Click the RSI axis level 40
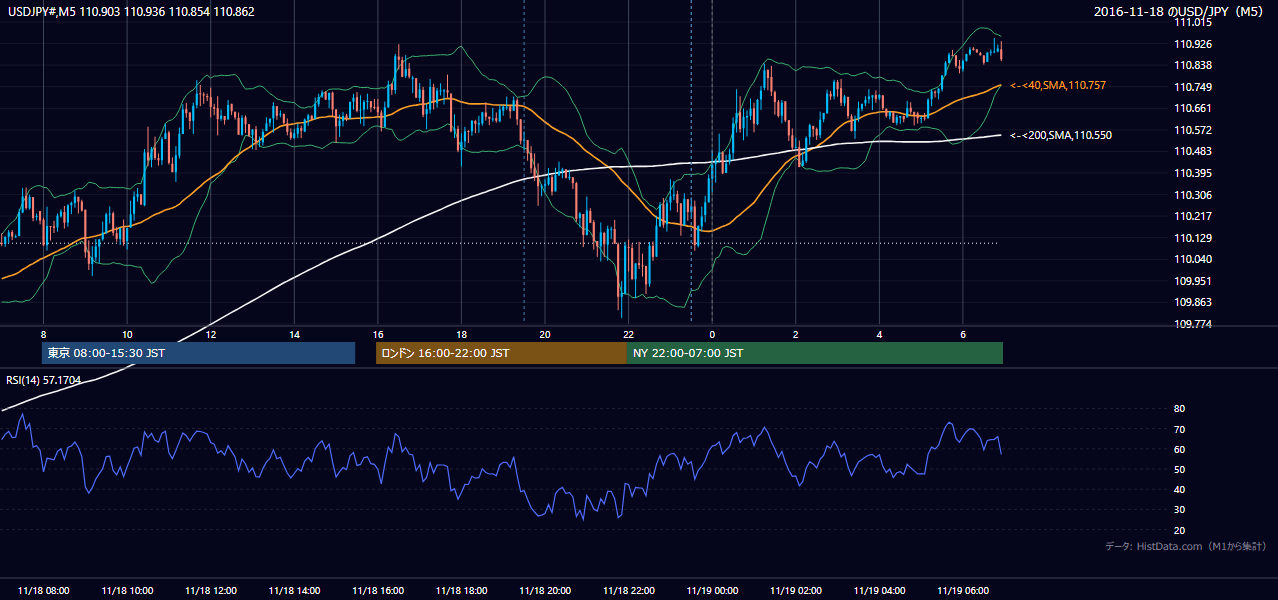 click(1179, 489)
